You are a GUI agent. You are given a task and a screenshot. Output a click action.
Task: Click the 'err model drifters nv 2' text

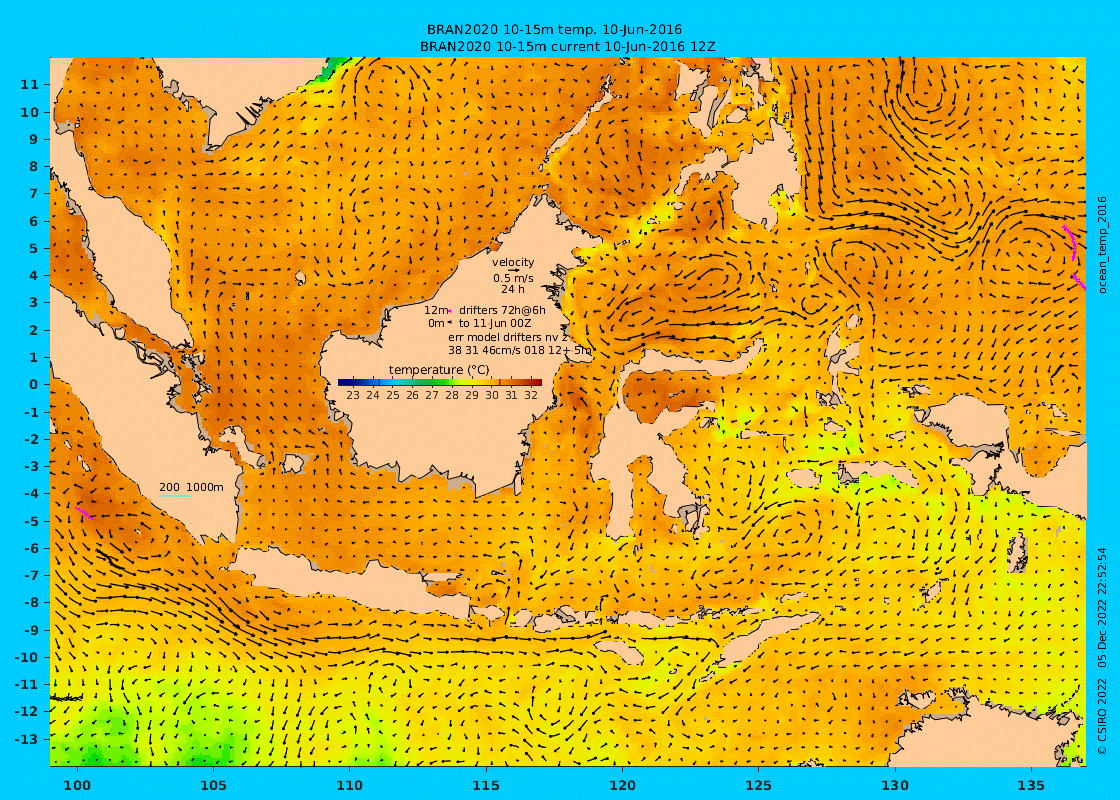tap(508, 337)
